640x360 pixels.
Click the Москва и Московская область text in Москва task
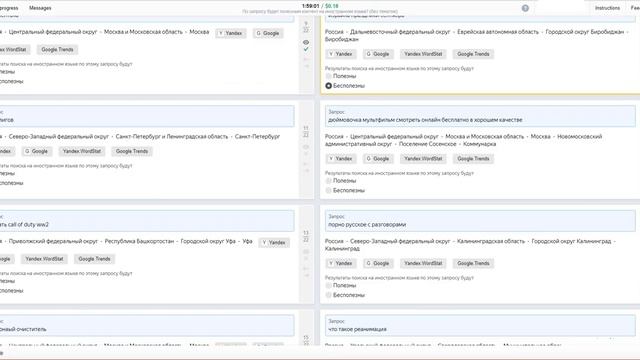click(143, 31)
